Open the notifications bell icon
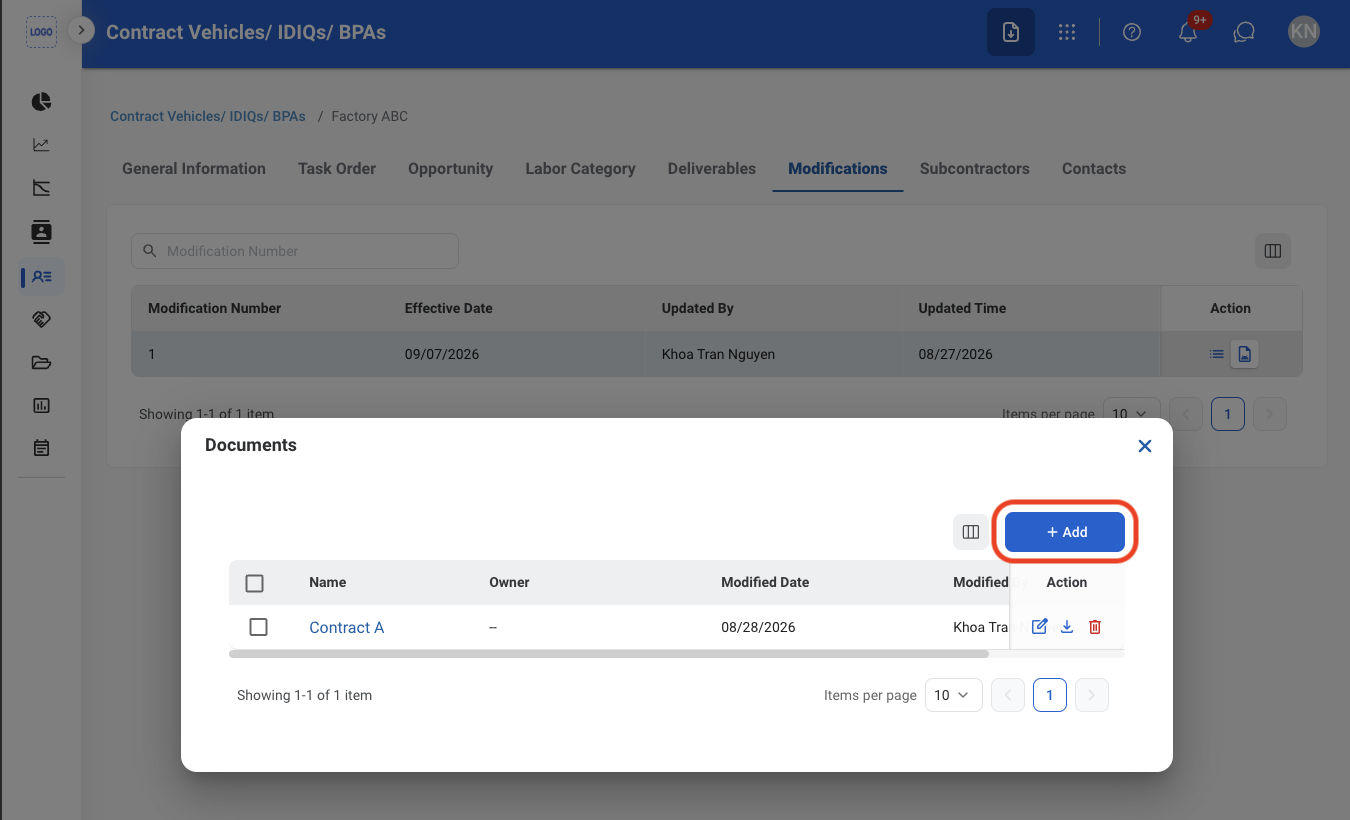This screenshot has width=1350, height=820. 1188,32
